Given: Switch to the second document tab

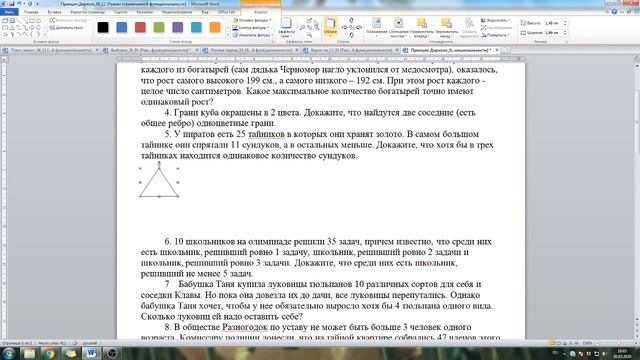Looking at the screenshot, I should click(x=149, y=50).
